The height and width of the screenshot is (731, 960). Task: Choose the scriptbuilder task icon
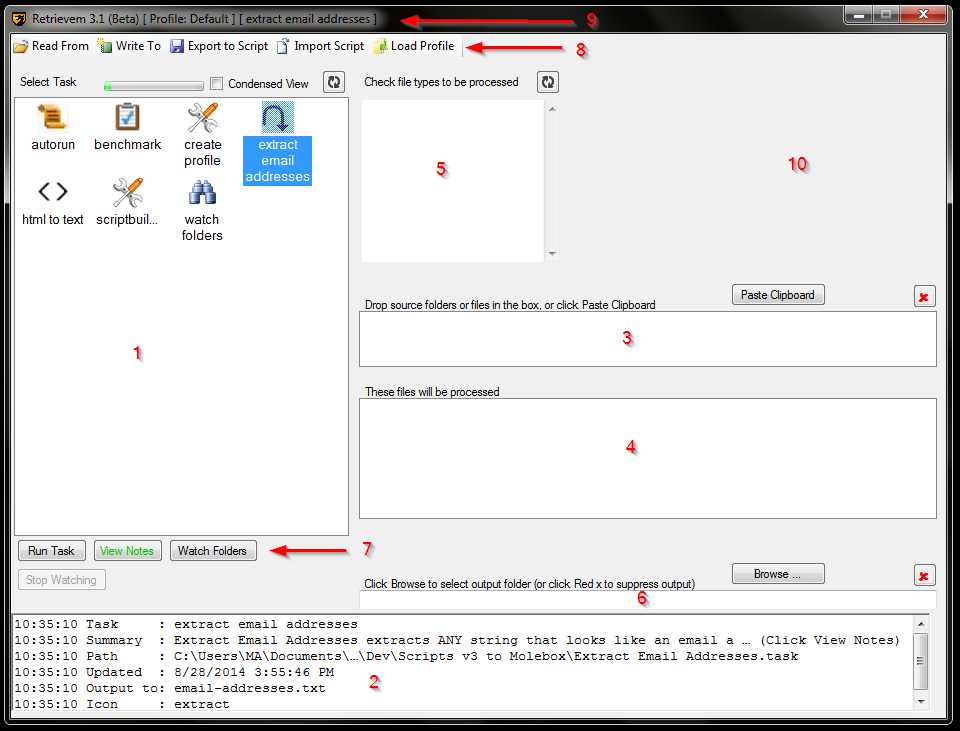tap(127, 193)
